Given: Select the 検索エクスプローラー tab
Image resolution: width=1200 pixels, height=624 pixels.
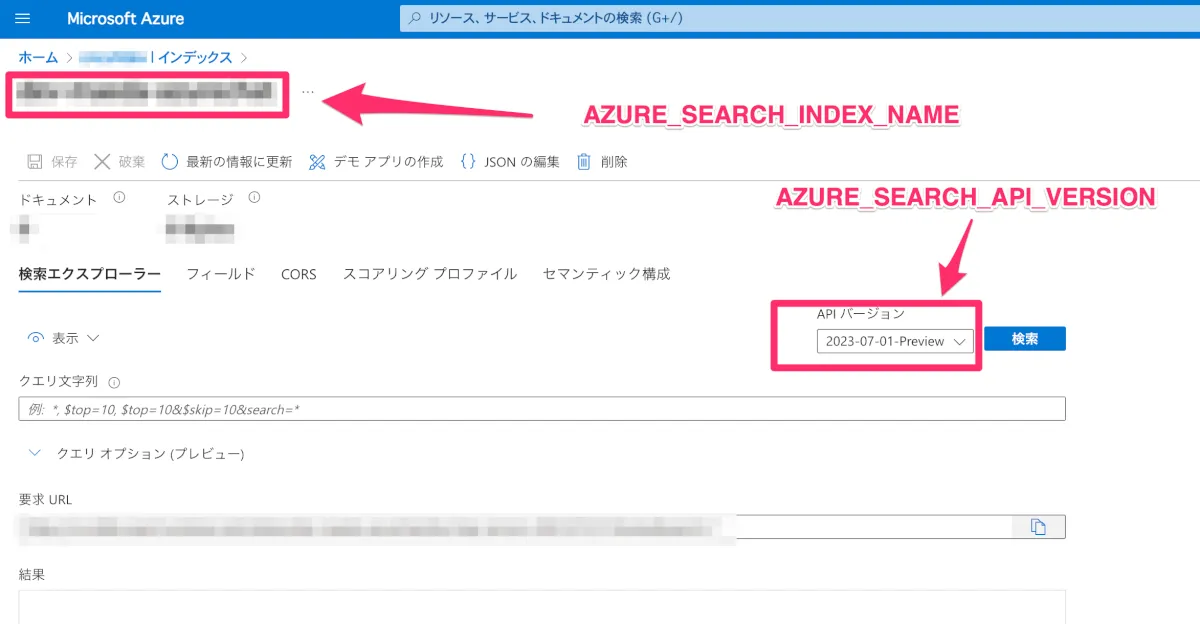Looking at the screenshot, I should coord(89,274).
